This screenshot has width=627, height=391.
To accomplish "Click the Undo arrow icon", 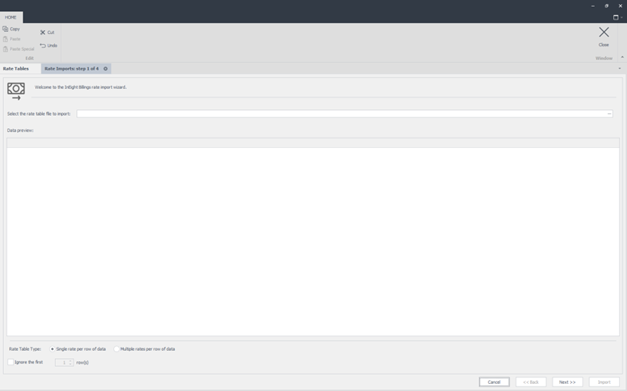I will pos(43,46).
